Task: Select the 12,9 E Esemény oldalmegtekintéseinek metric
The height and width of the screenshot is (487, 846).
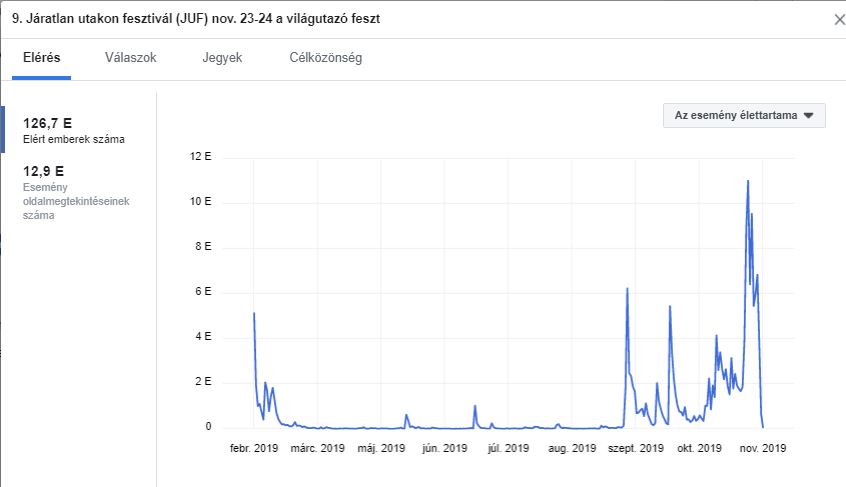Action: point(78,192)
